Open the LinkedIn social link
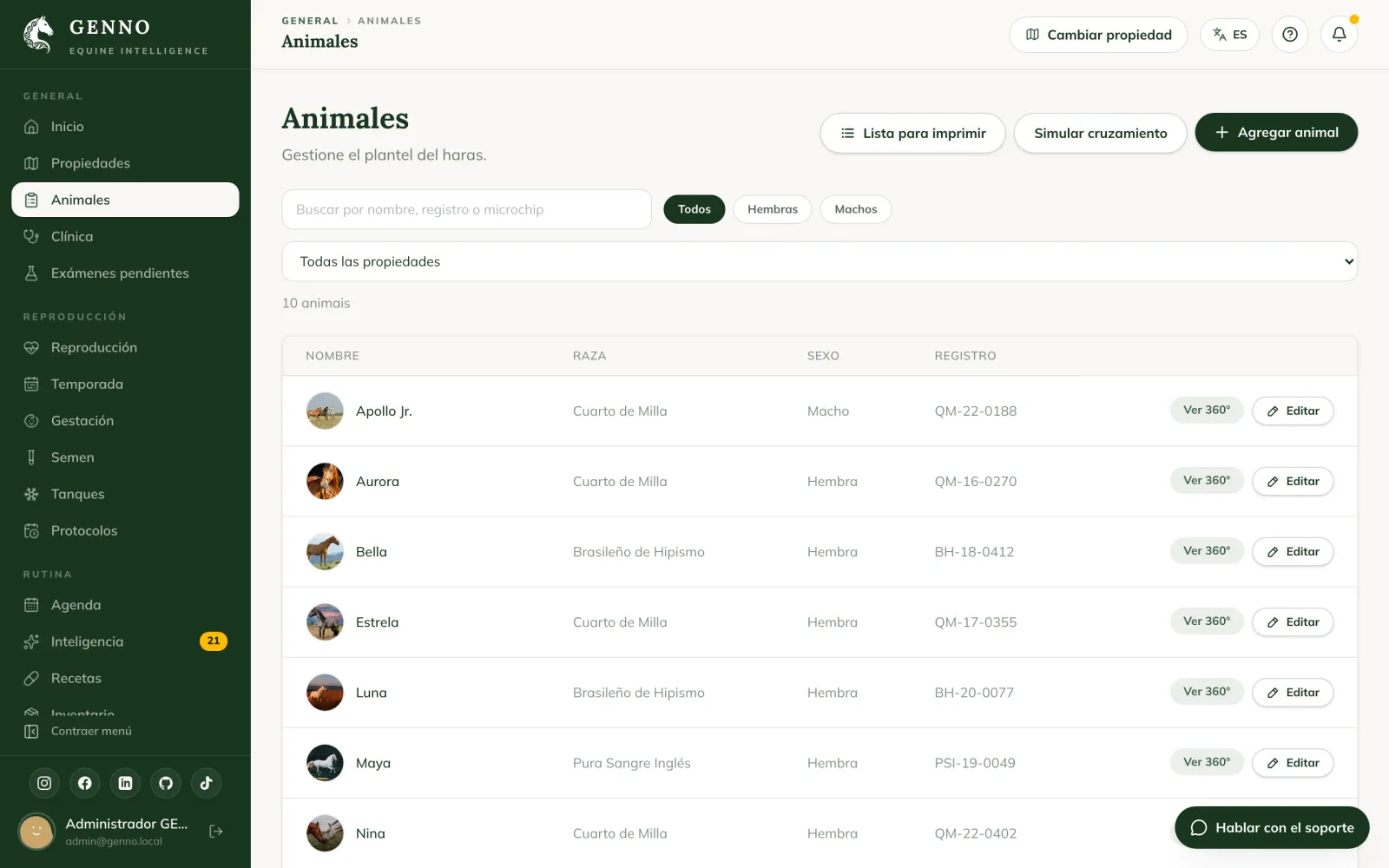Screen dimensions: 1389x868 click(x=125, y=783)
